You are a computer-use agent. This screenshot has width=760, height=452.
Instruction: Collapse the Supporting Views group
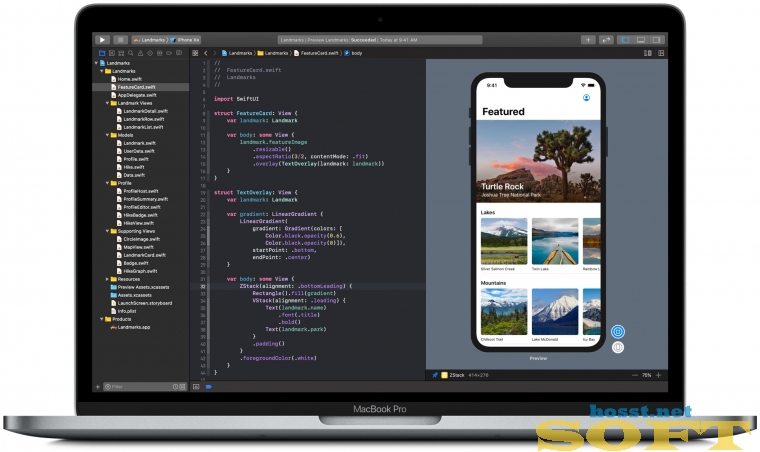pyautogui.click(x=107, y=231)
